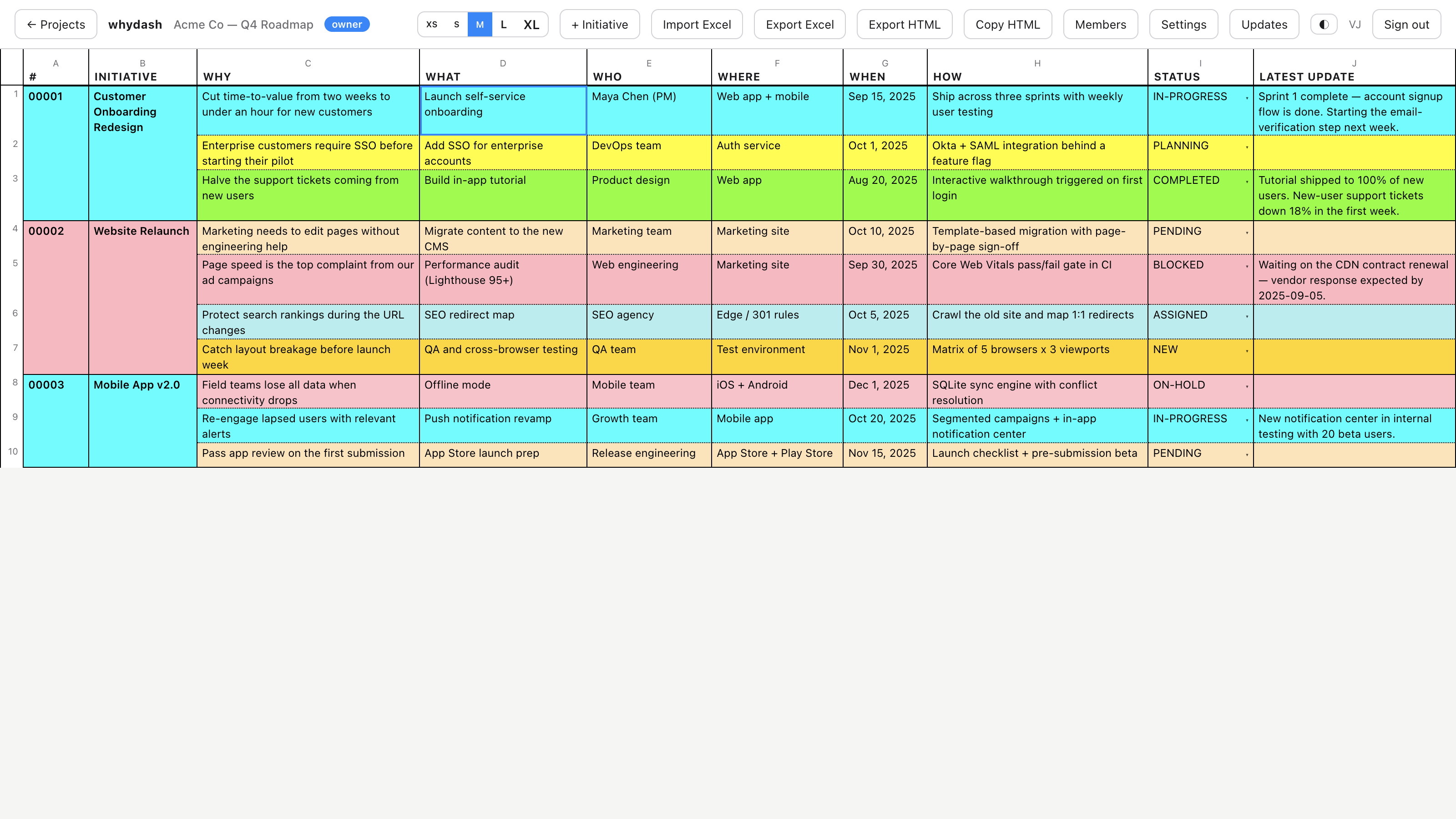The image size is (1456, 819).
Task: Select the DevOps team cell
Action: pyautogui.click(x=649, y=152)
